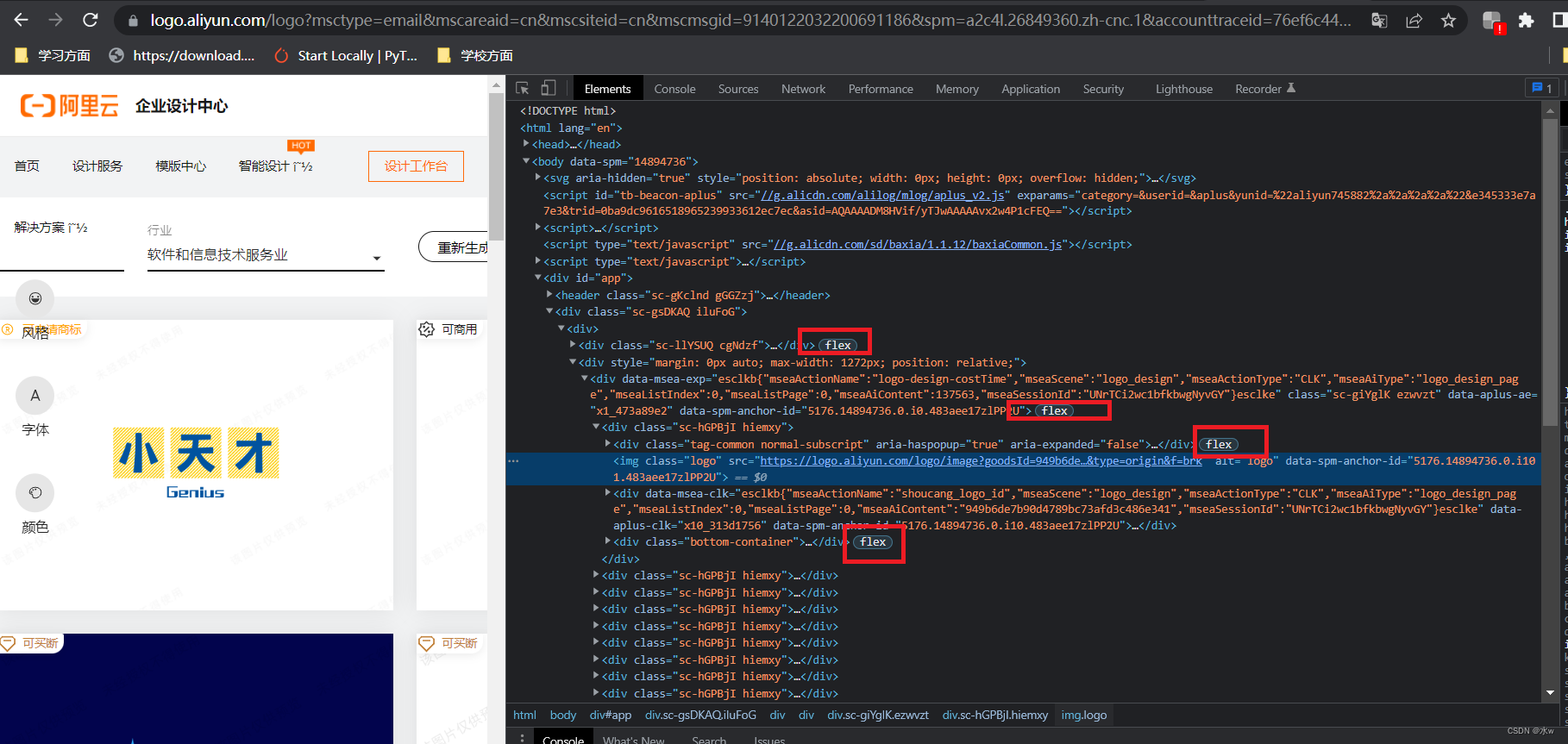Viewport: 1568px width, 744px height.
Task: Open the Lighthouse tab
Action: click(1184, 89)
